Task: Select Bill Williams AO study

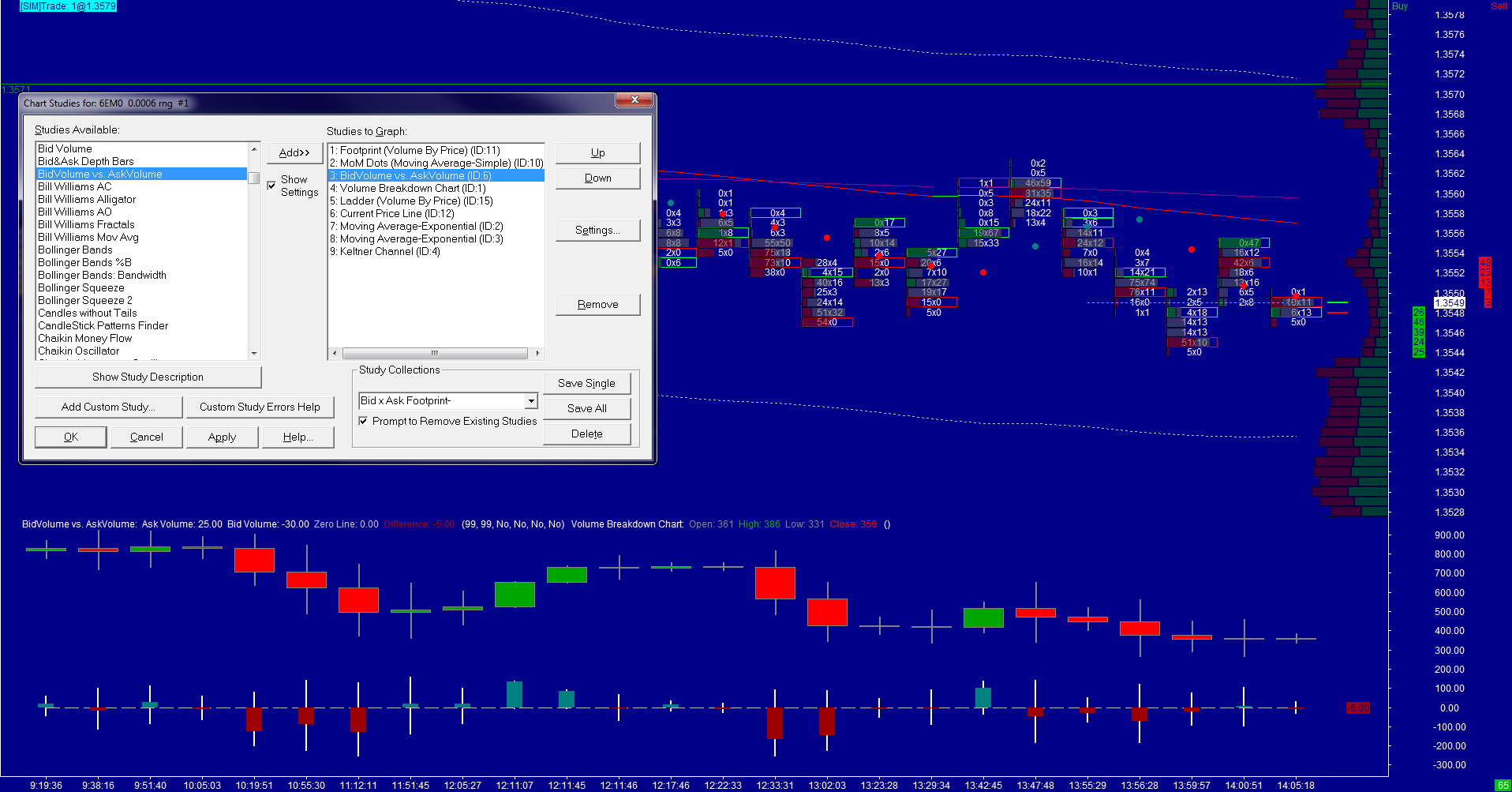Action: coord(142,212)
